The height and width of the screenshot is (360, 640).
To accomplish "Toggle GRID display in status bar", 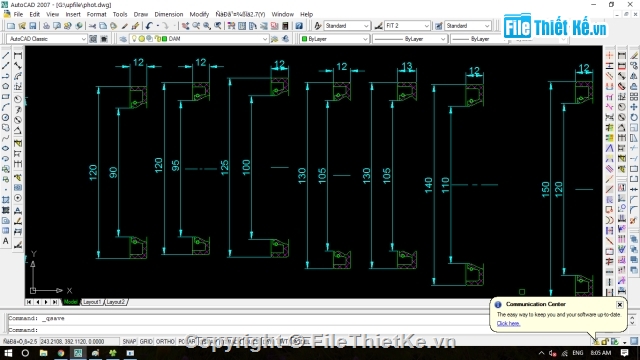I will [x=146, y=341].
